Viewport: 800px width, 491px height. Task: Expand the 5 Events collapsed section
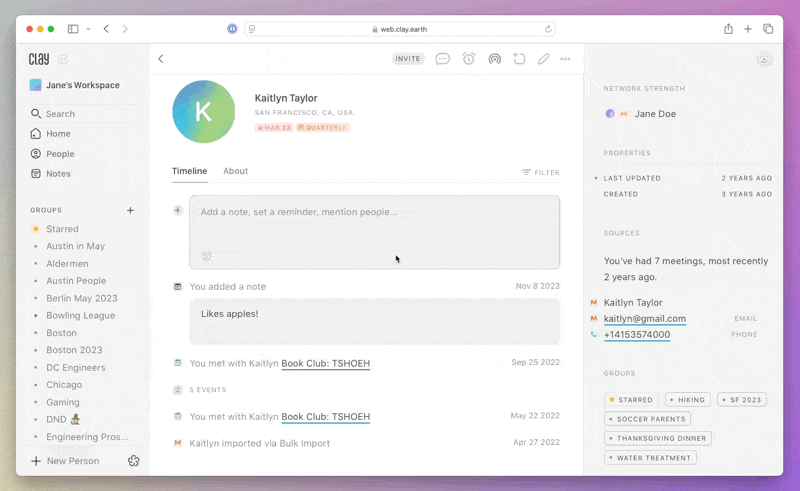coord(207,390)
